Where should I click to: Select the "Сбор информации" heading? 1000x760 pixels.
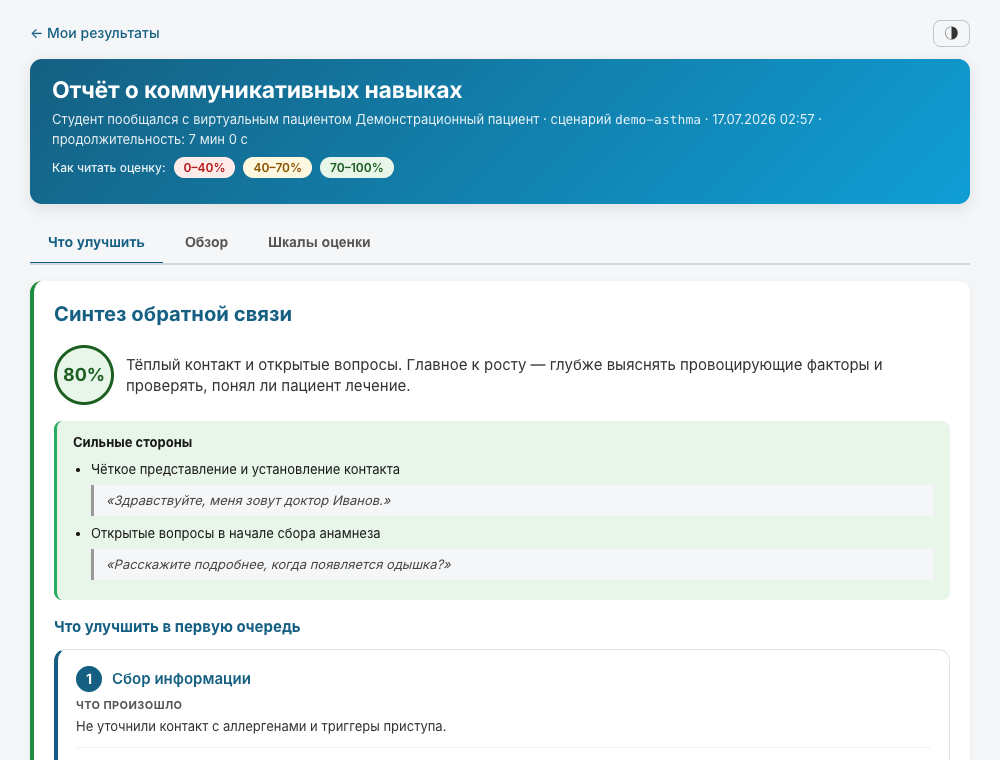click(181, 679)
